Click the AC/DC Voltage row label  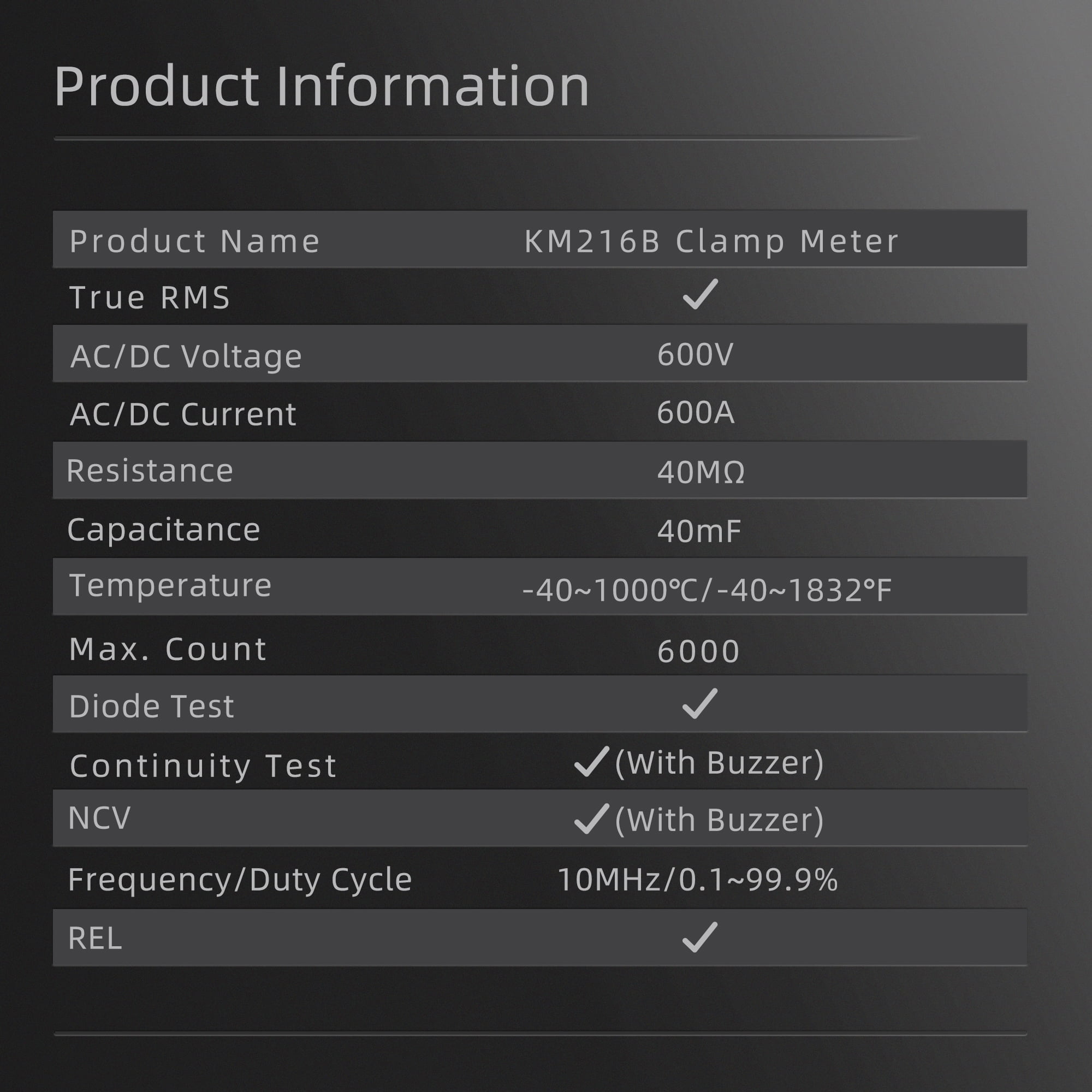tap(186, 357)
